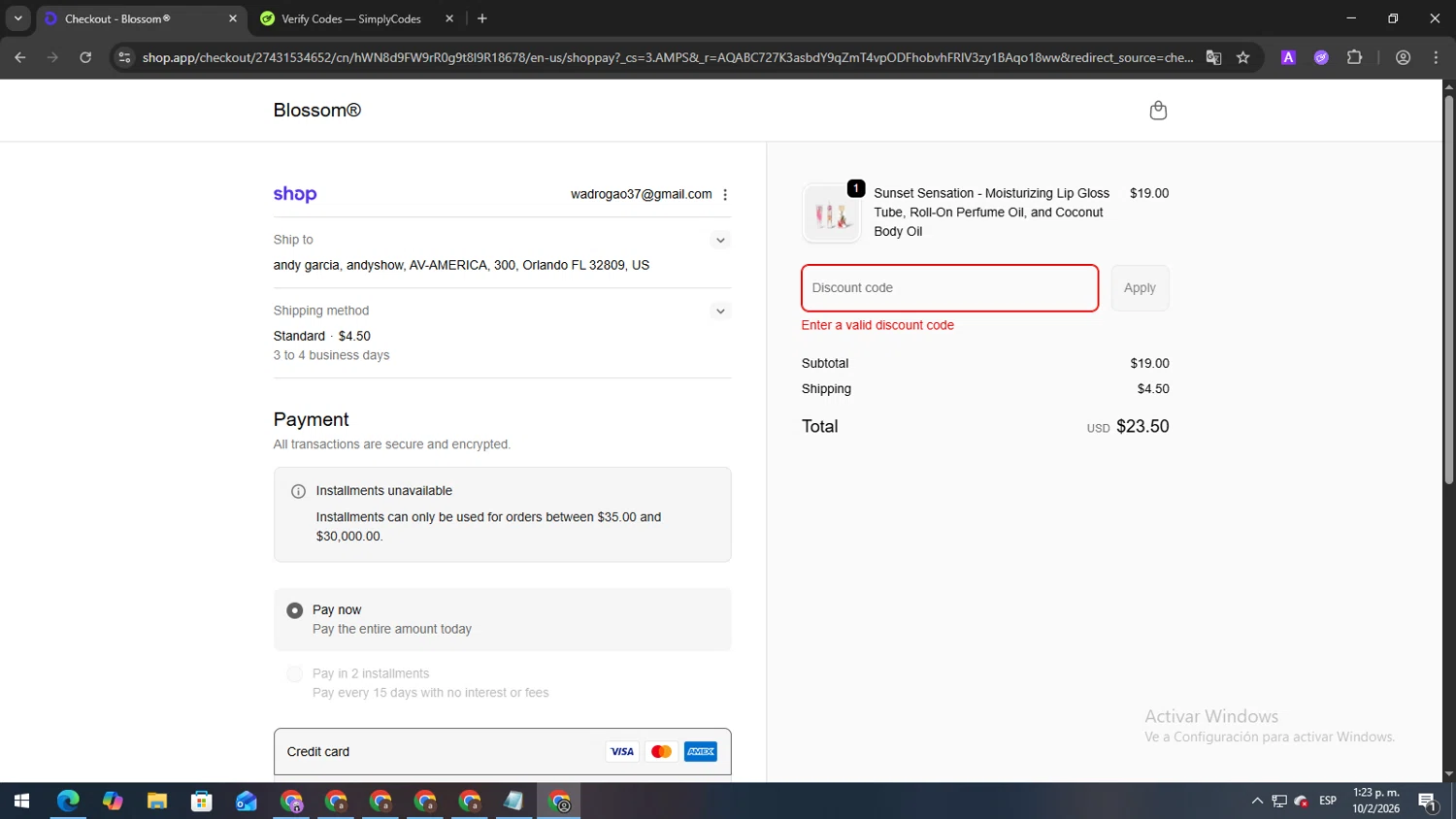The width and height of the screenshot is (1456, 819).
Task: Open the tab search dropdown
Action: pos(17,18)
